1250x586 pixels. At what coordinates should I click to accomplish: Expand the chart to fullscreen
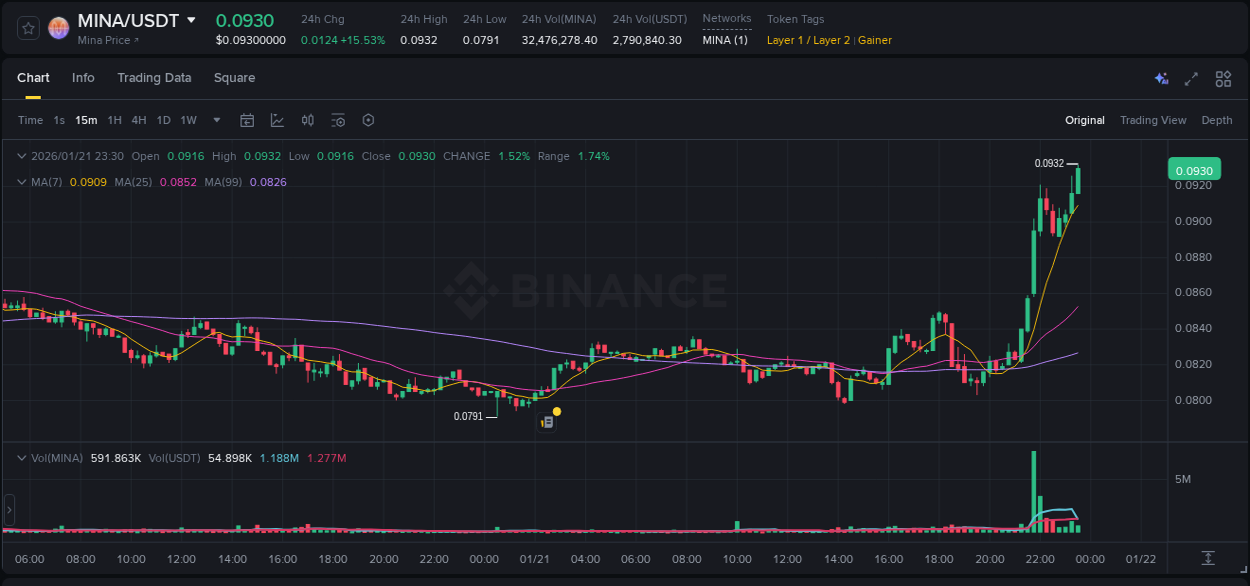(x=1191, y=78)
